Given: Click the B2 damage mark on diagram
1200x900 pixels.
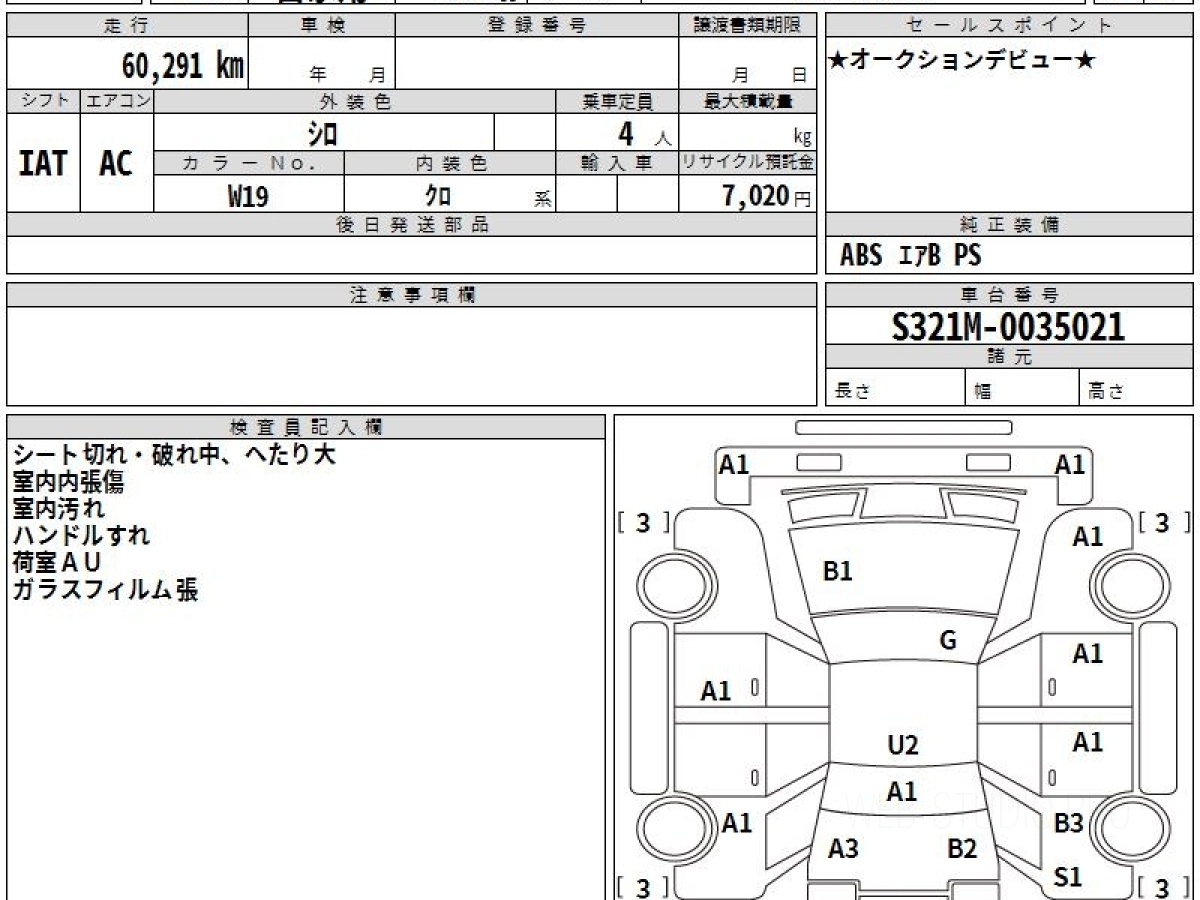Looking at the screenshot, I should tap(962, 849).
